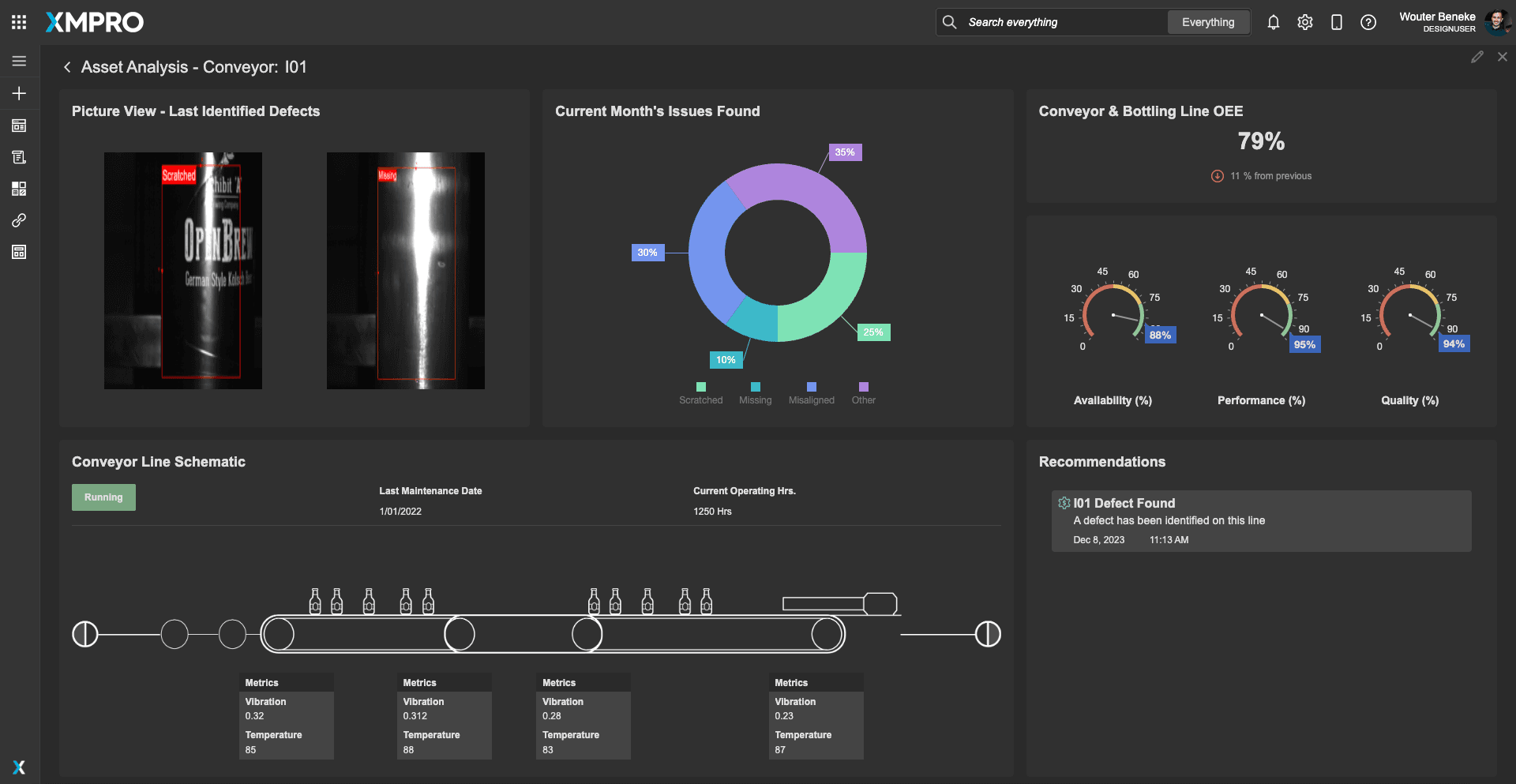Click the mobile device icon

[x=1336, y=22]
